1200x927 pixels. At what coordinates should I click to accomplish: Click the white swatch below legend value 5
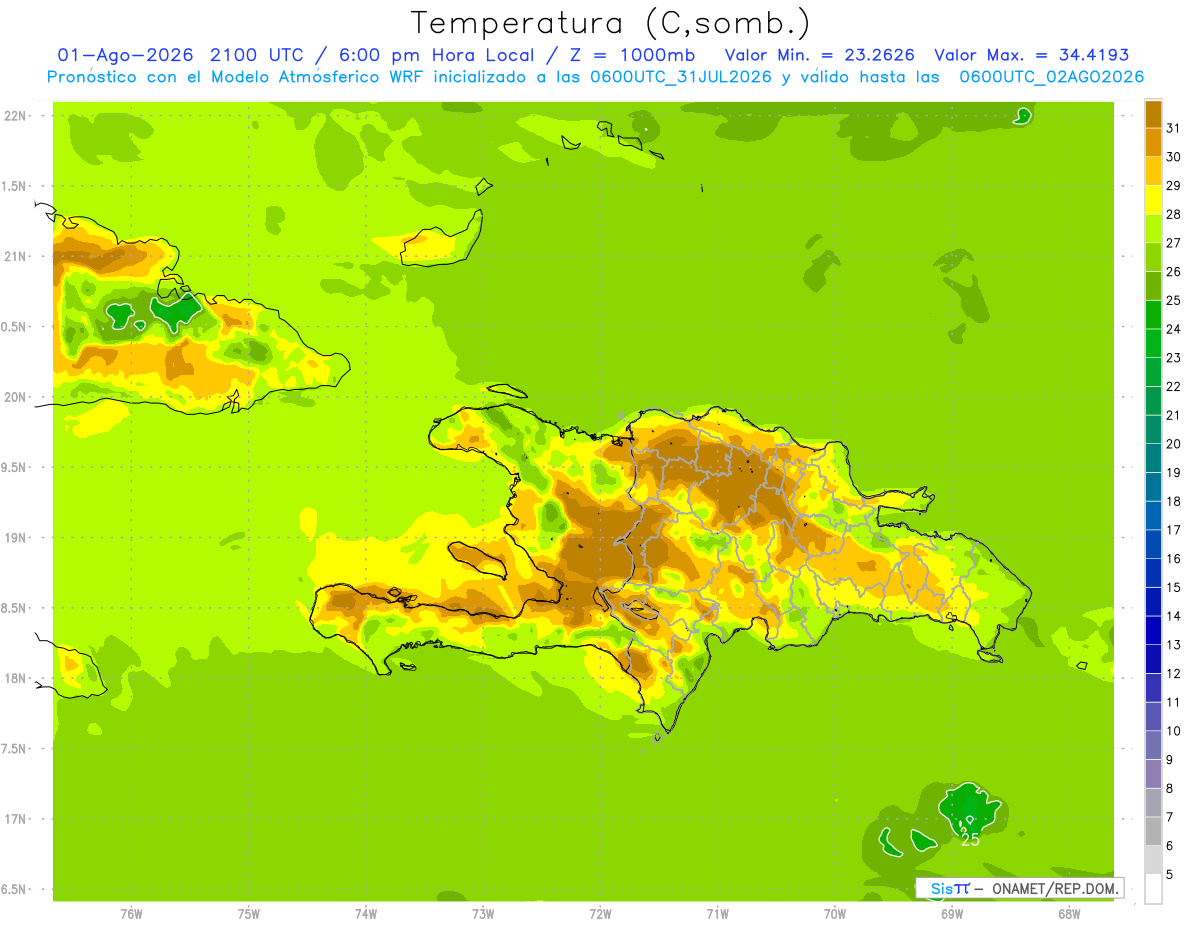(x=1153, y=889)
